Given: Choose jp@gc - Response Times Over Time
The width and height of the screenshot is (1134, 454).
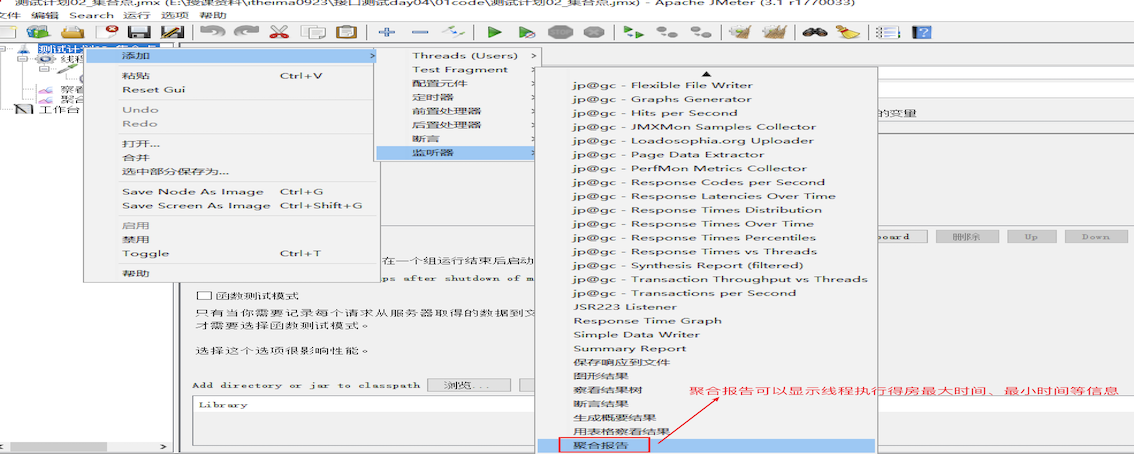Looking at the screenshot, I should (706, 223).
